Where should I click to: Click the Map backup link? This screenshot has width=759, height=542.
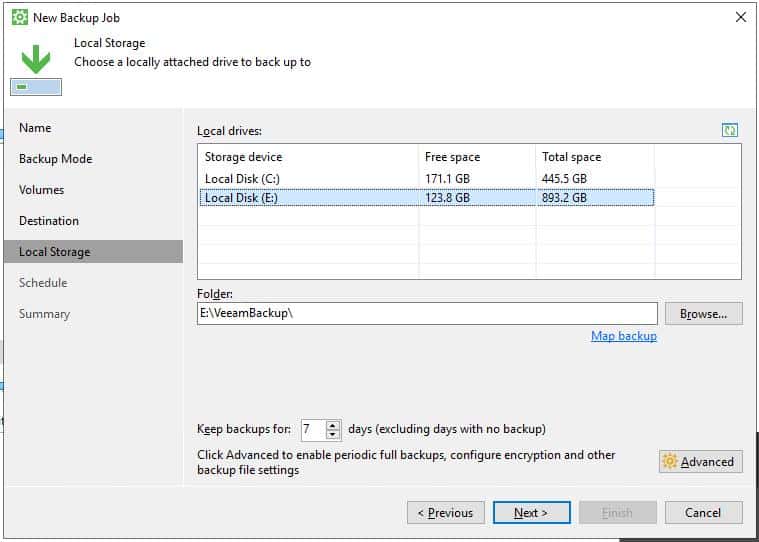tap(623, 336)
